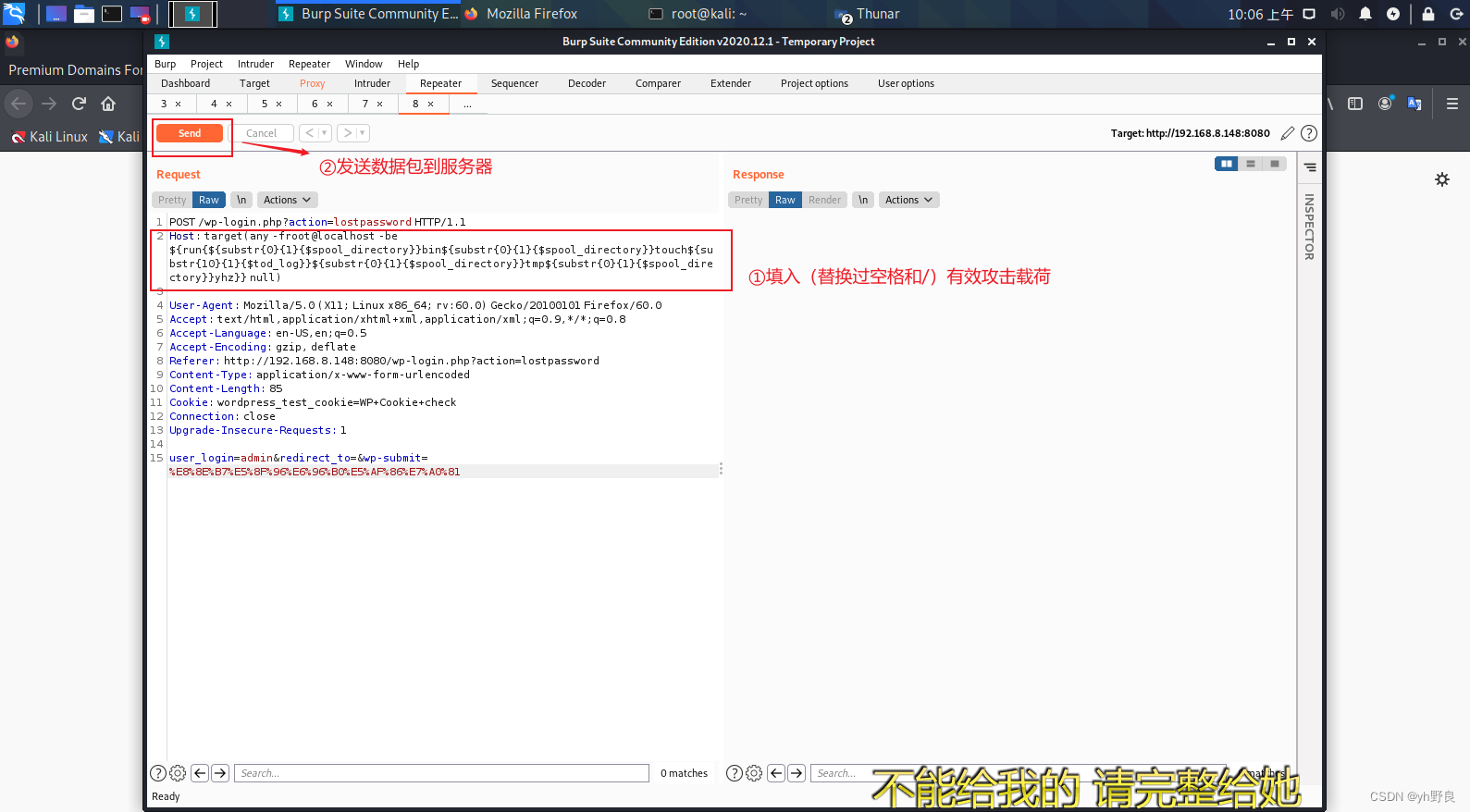Open Request Actions dropdown
The height and width of the screenshot is (812, 1470).
pos(287,200)
